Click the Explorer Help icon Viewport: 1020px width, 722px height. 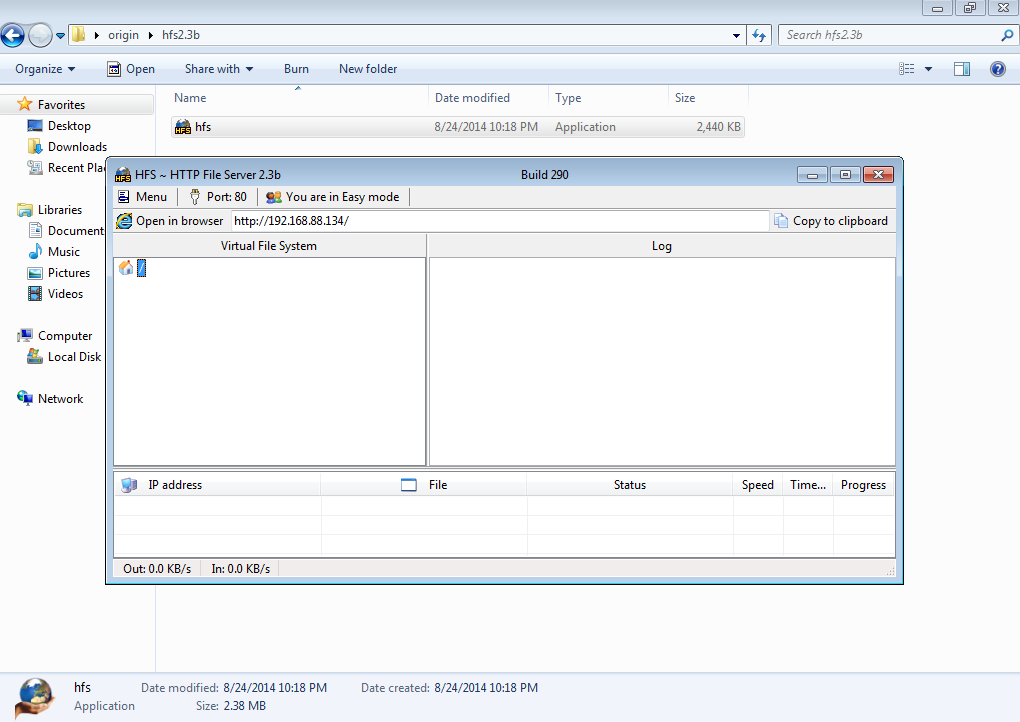click(x=997, y=69)
